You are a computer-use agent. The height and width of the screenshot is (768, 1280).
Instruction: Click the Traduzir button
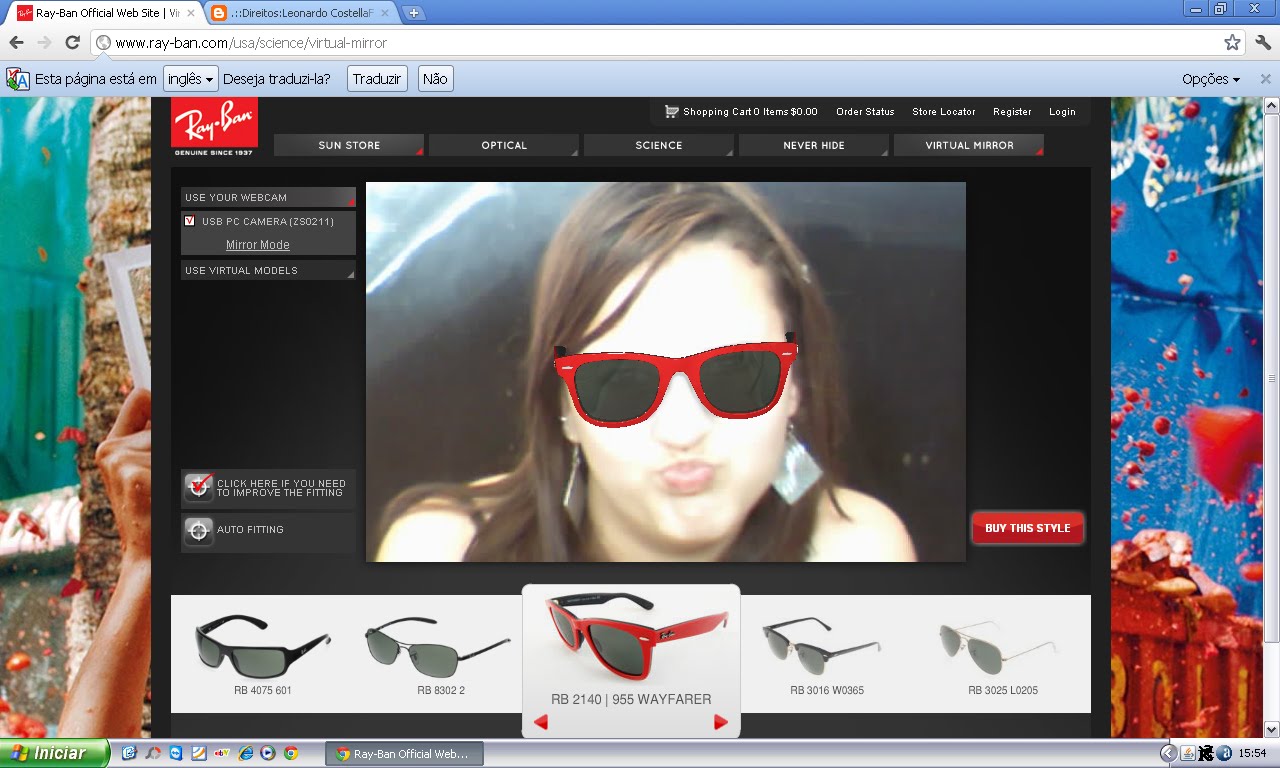click(x=377, y=79)
